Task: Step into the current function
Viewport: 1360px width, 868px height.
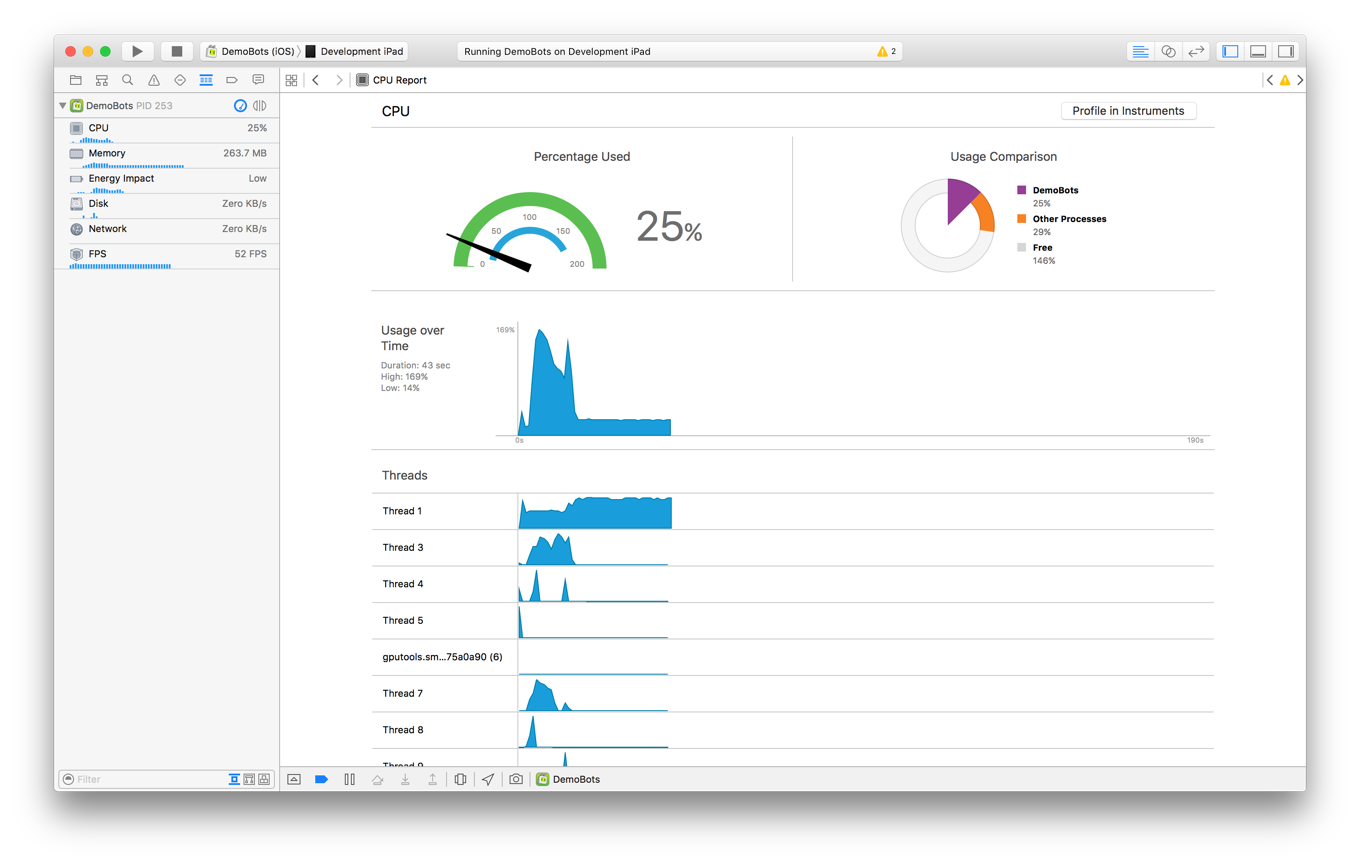Action: click(x=405, y=779)
